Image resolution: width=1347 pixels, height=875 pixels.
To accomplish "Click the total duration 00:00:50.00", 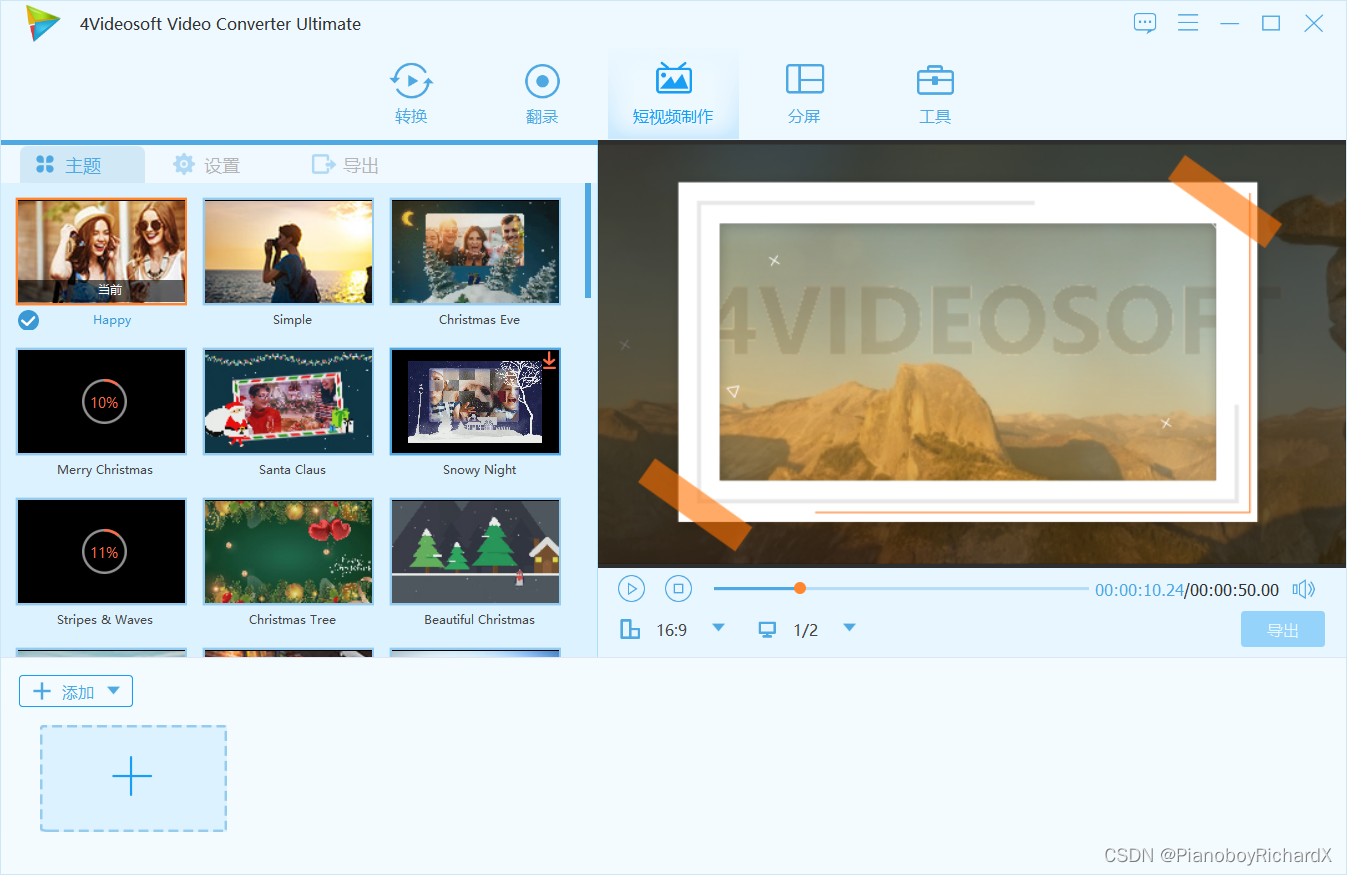I will tap(1234, 590).
